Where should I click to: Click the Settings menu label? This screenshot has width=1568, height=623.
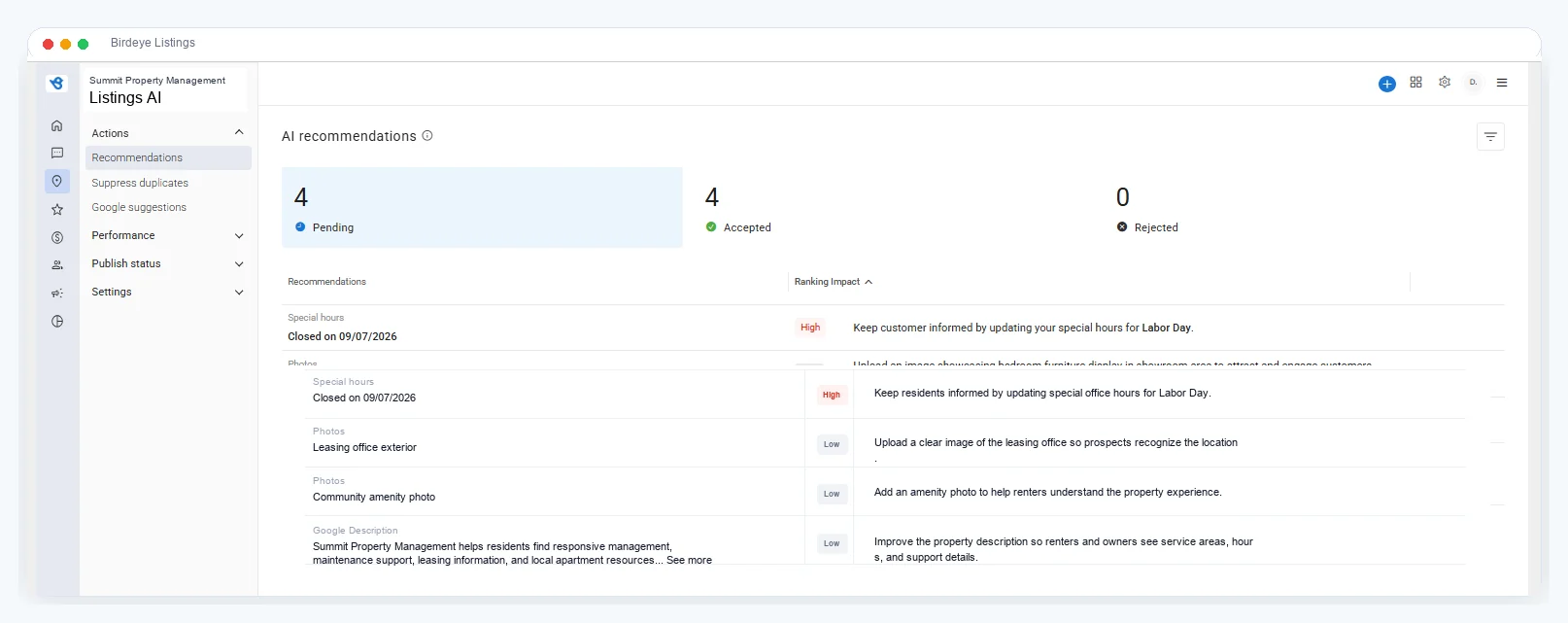point(112,292)
